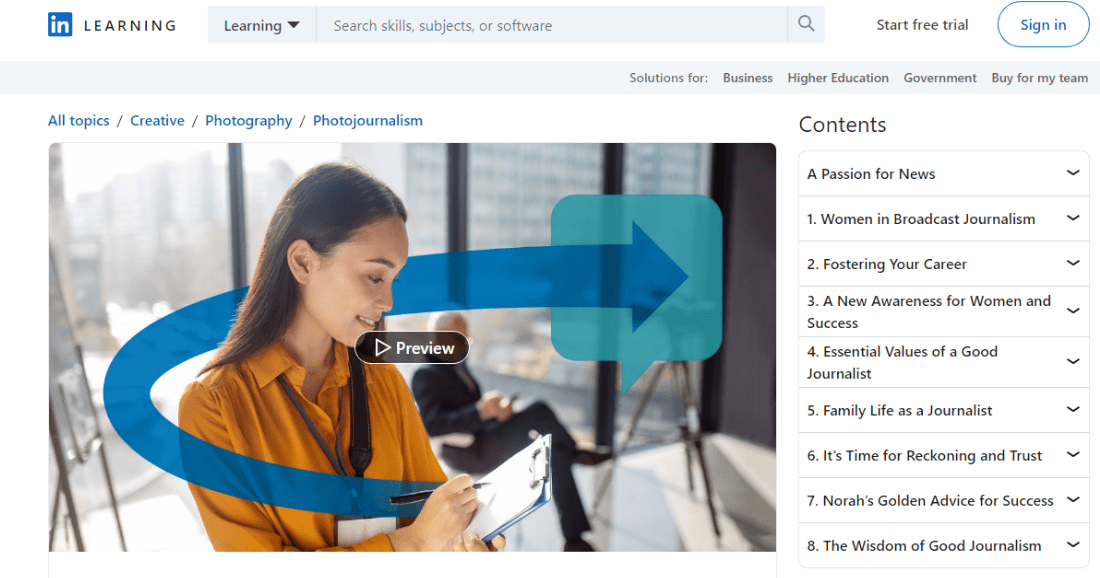The image size is (1100, 578).
Task: Click the Start free trial link
Action: tap(922, 25)
